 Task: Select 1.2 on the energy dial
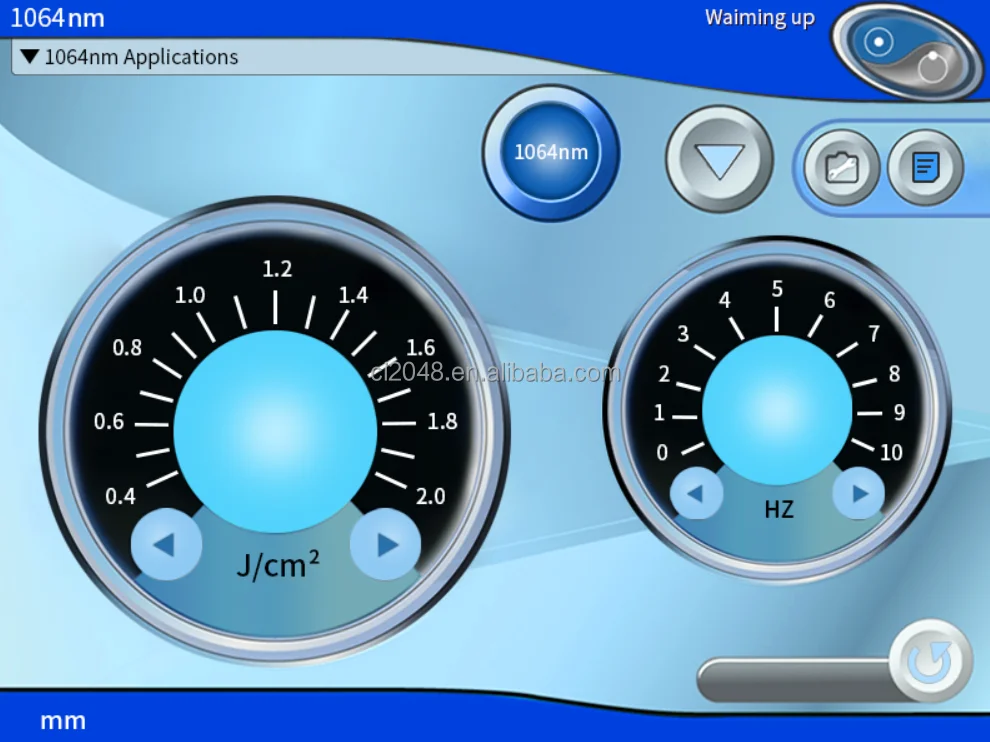277,270
